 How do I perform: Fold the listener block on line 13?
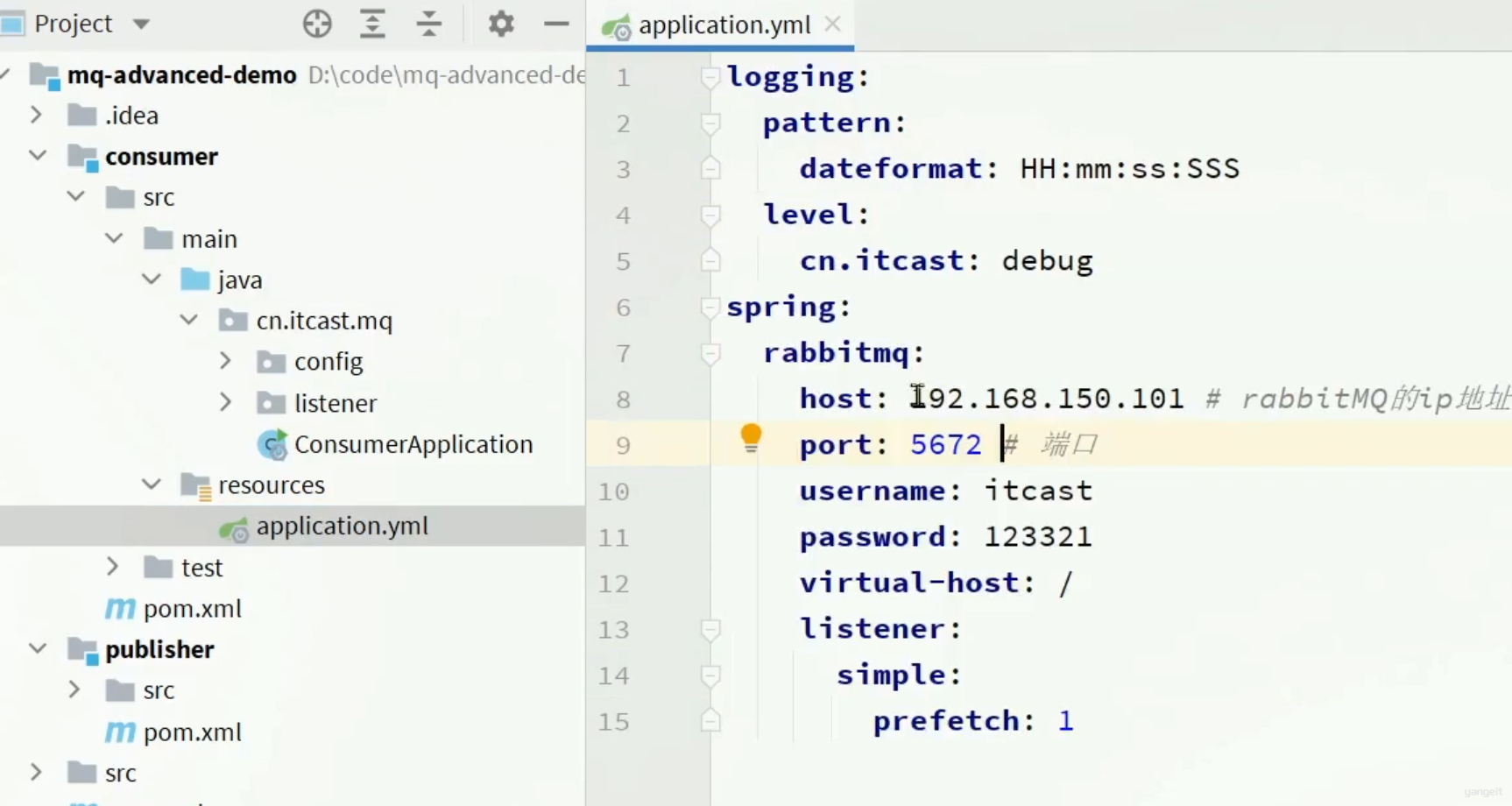coord(710,630)
